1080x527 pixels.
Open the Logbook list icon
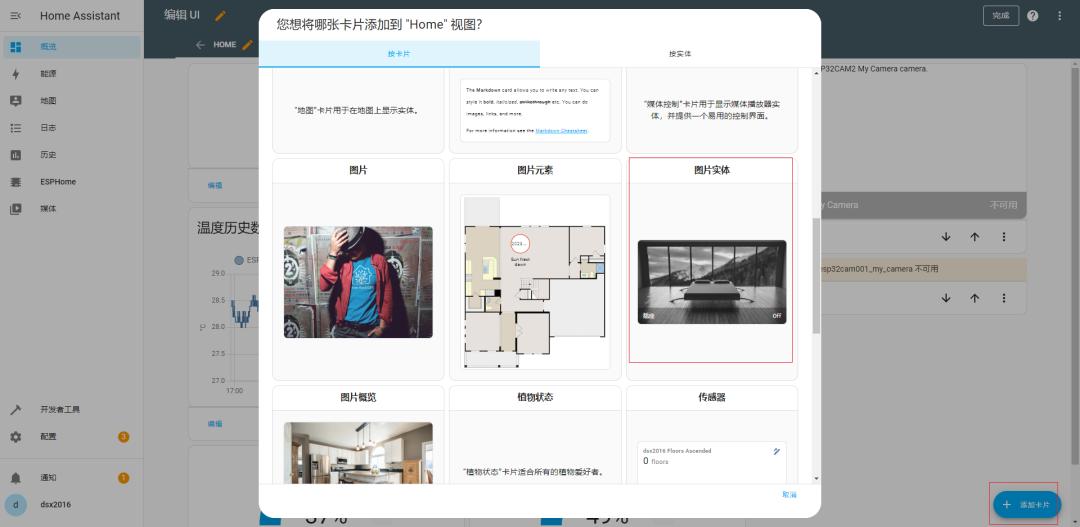[x=16, y=127]
